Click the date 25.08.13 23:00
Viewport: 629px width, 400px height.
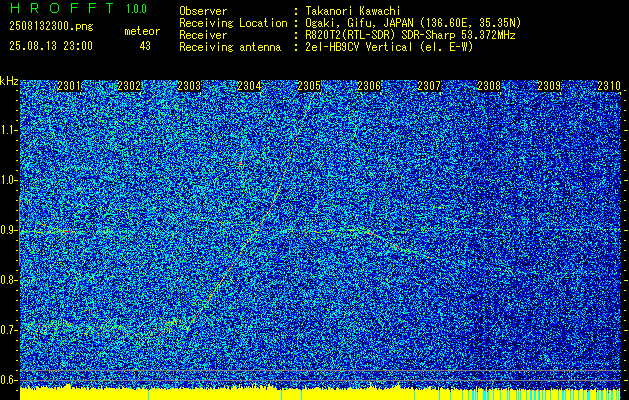coord(51,46)
